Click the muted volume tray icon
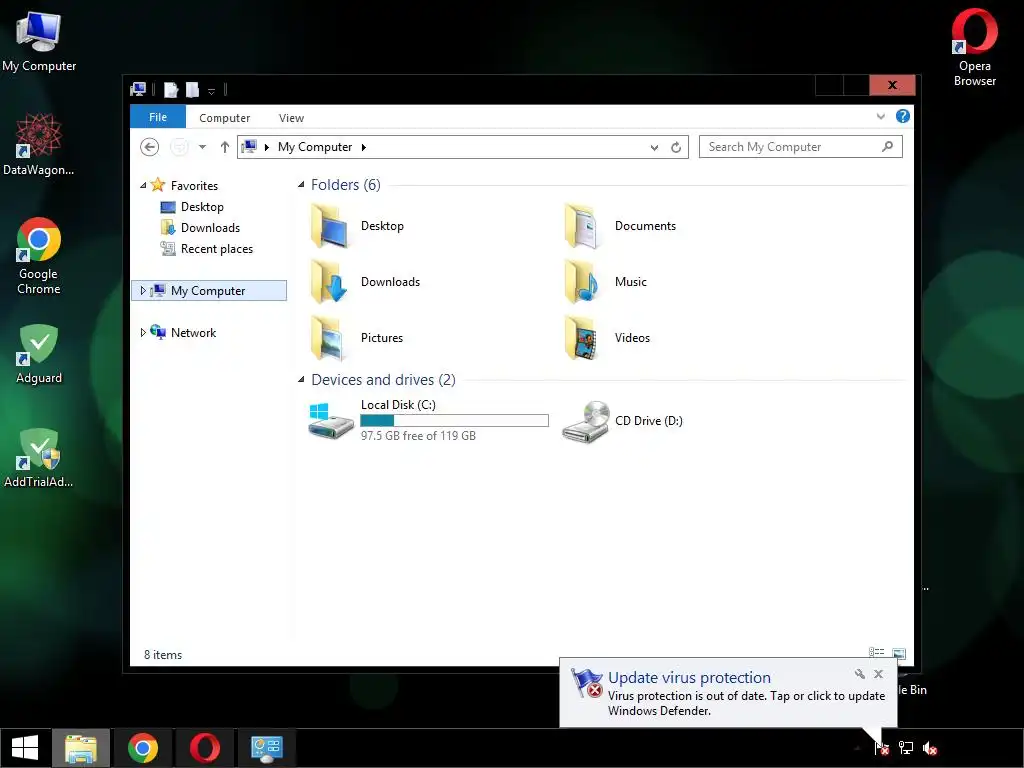The width and height of the screenshot is (1024, 768). [930, 748]
